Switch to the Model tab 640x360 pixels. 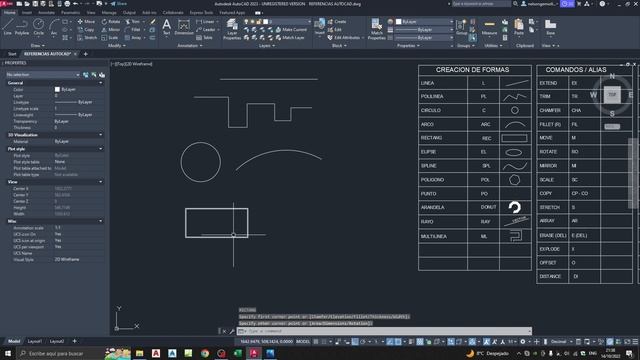coord(14,341)
